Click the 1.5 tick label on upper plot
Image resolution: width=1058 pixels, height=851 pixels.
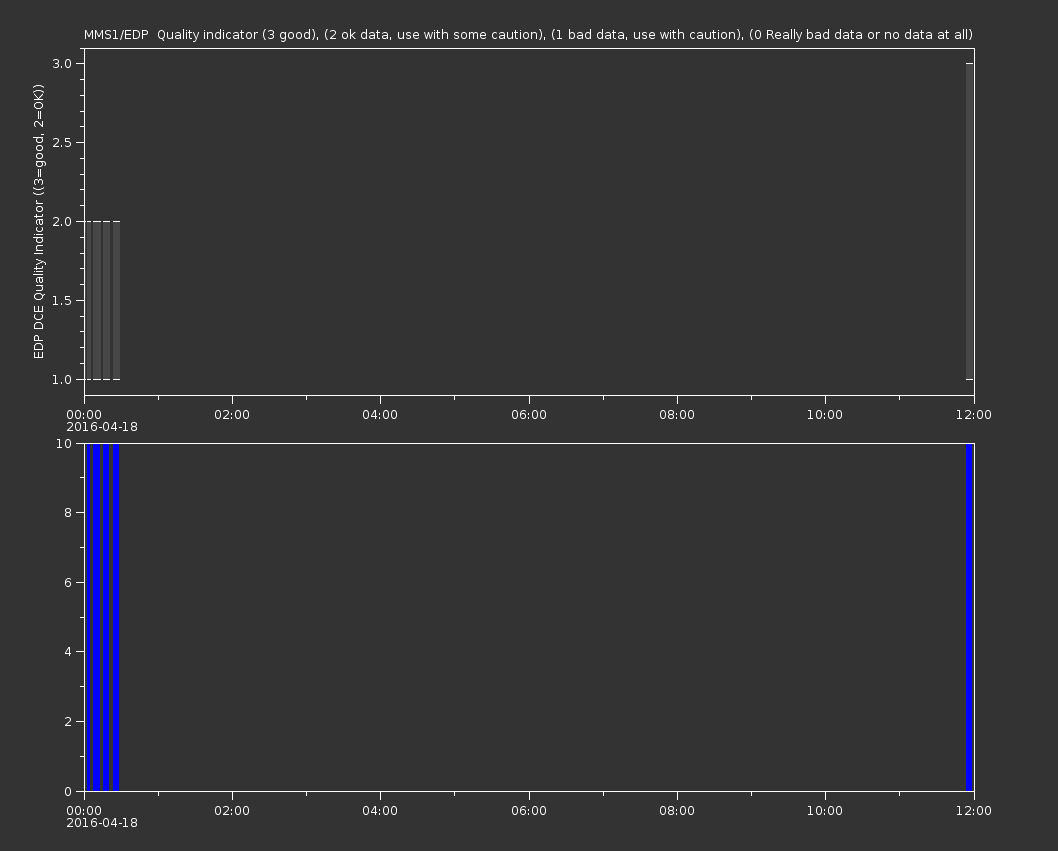[x=62, y=300]
